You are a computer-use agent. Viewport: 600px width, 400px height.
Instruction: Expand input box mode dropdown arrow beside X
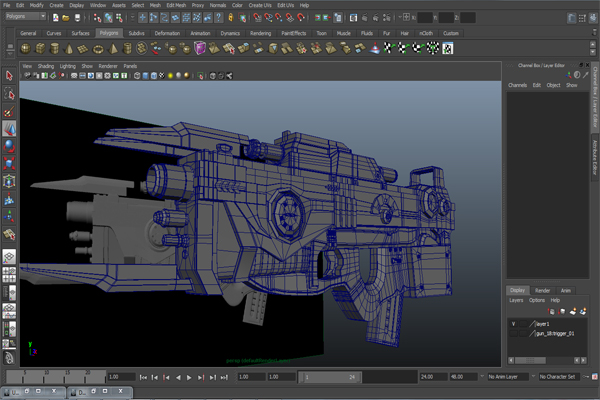tap(400, 17)
